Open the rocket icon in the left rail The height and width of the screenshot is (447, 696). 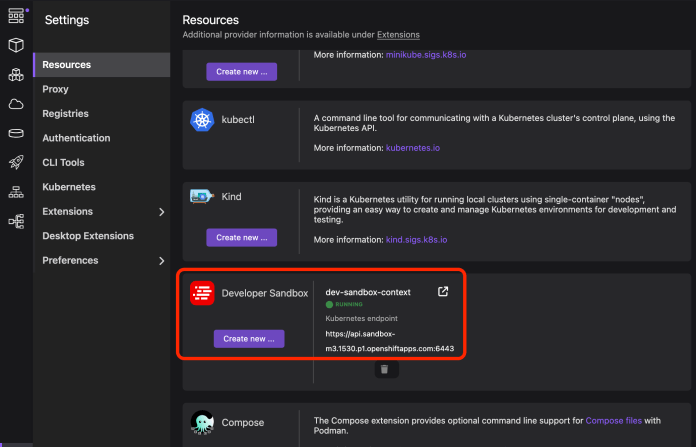(16, 162)
